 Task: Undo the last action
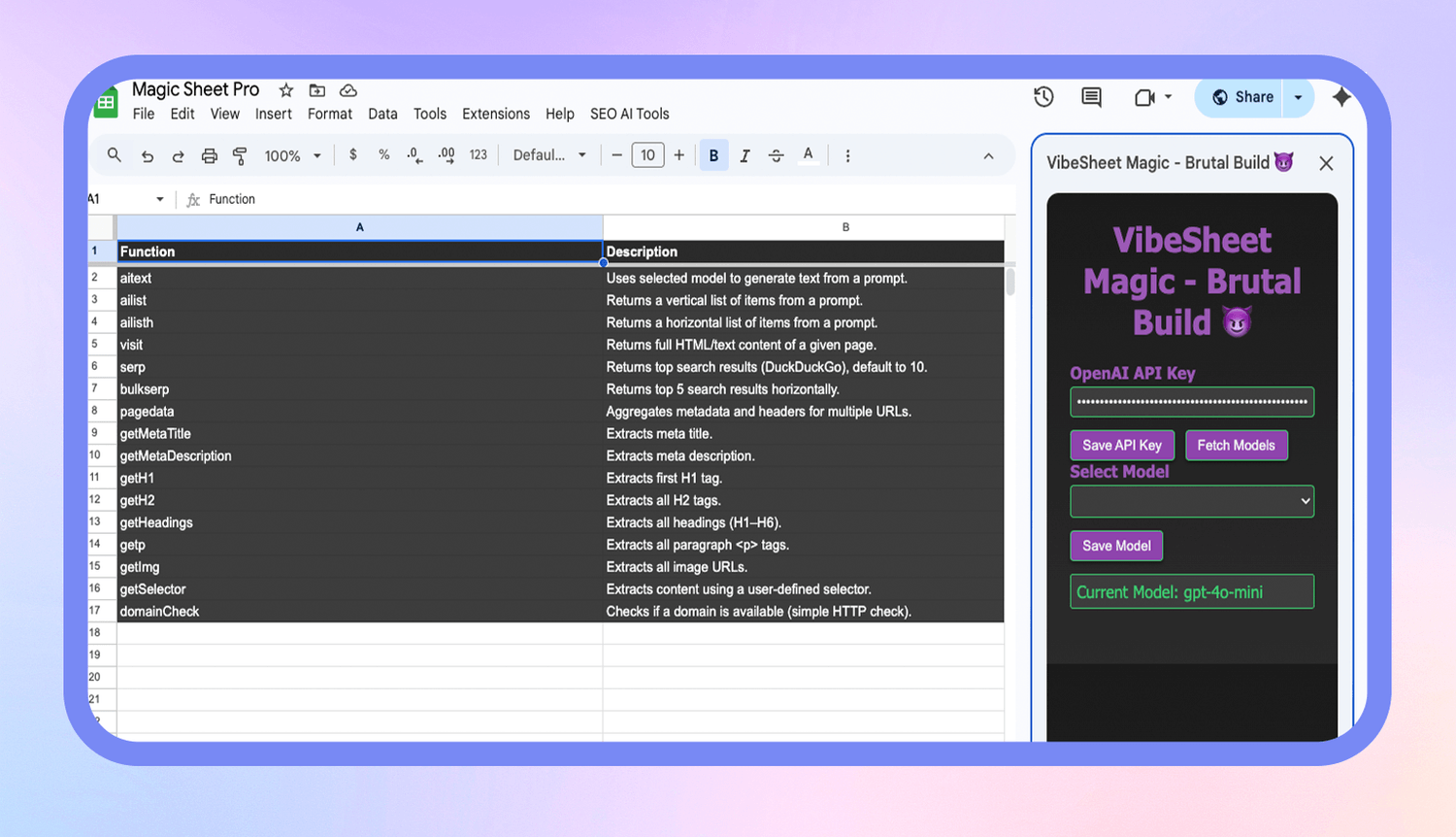(148, 155)
